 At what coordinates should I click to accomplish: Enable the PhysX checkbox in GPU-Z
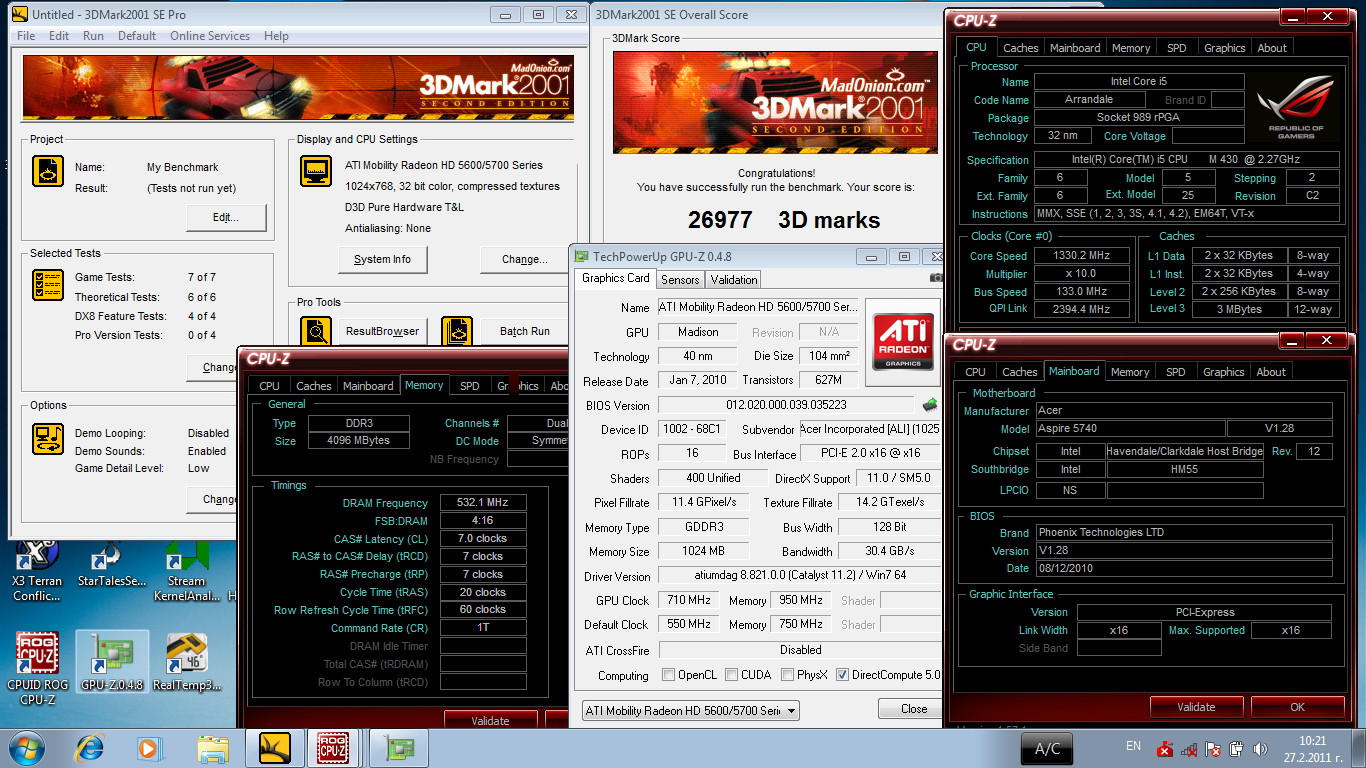coord(788,675)
